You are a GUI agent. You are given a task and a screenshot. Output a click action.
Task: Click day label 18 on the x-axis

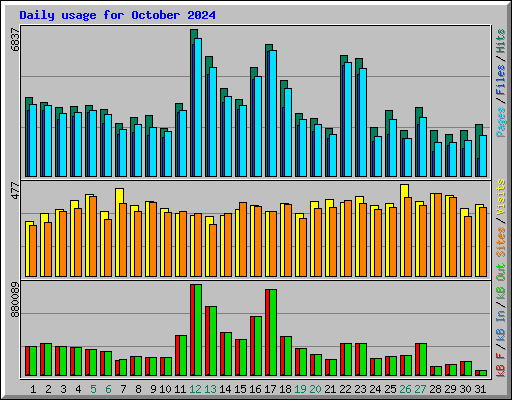(x=285, y=389)
